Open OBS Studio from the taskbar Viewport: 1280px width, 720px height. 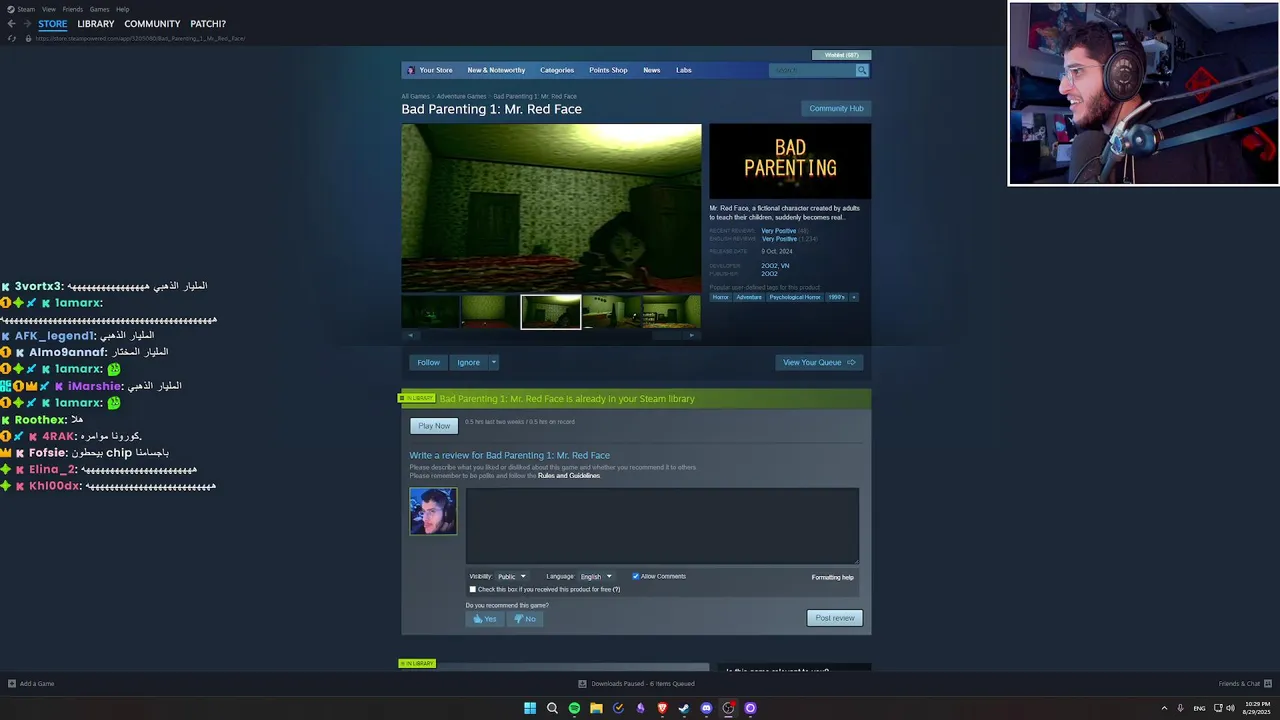(728, 708)
